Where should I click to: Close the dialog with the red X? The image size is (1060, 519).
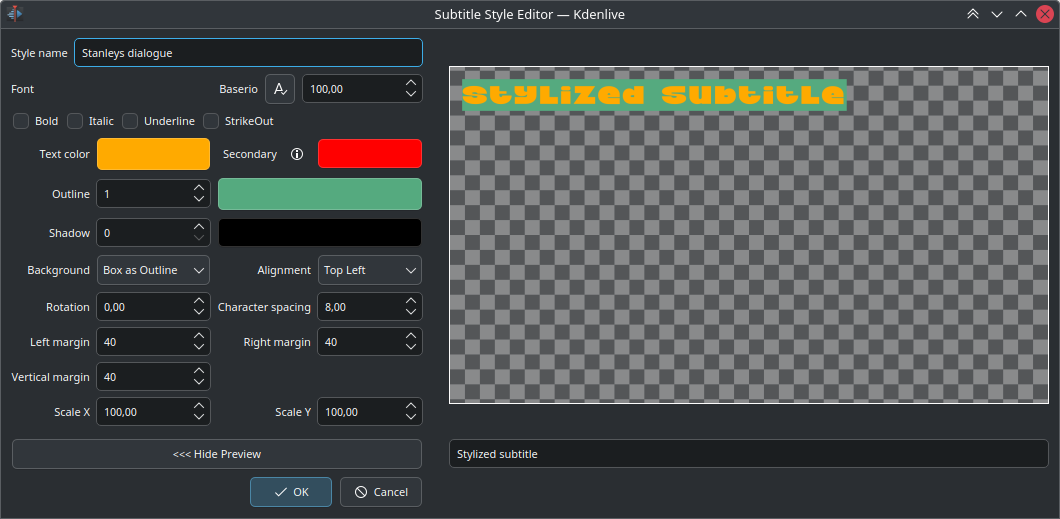pos(1044,14)
